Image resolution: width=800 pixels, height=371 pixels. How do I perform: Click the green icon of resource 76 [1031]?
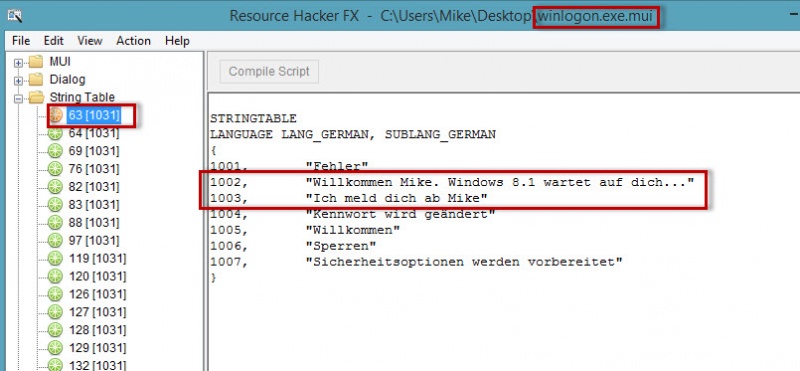pos(56,169)
